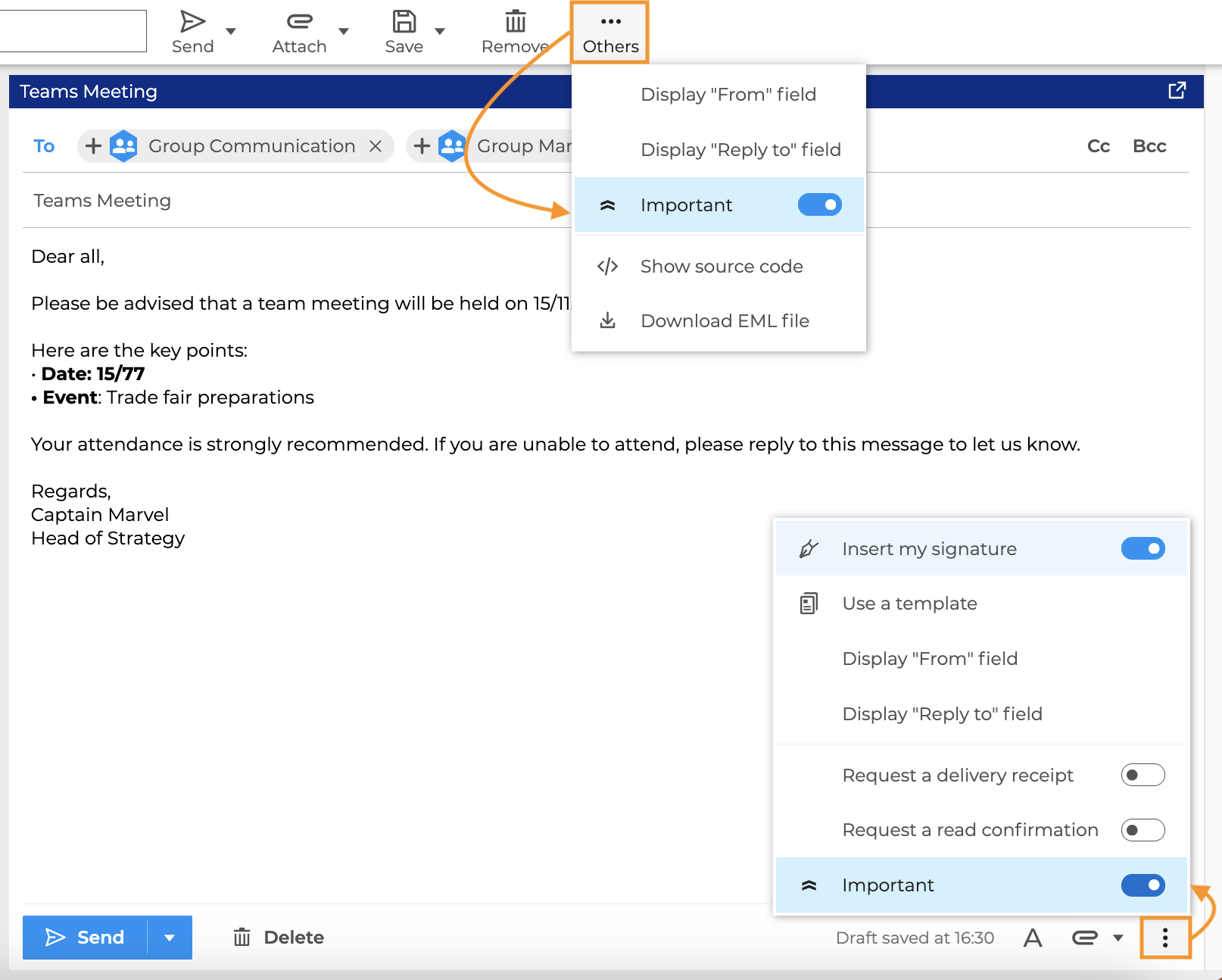The width and height of the screenshot is (1222, 980).
Task: Expand the bottom attachment dropdown arrow
Action: coord(1118,938)
